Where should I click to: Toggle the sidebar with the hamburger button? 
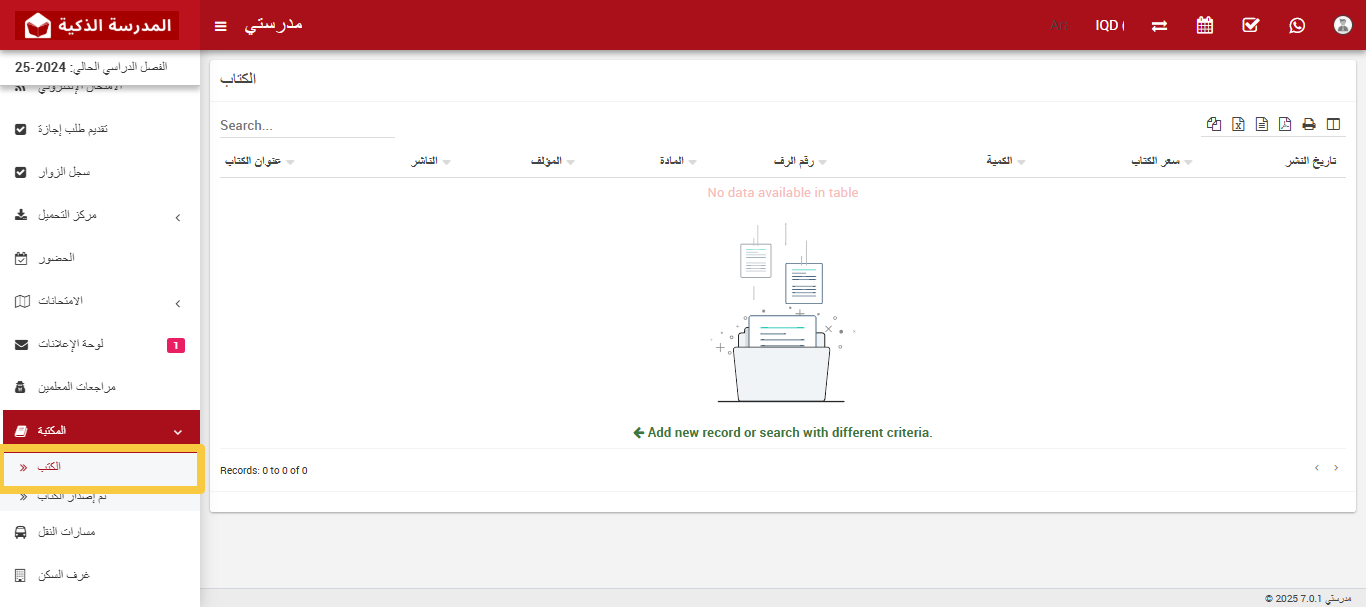221,25
